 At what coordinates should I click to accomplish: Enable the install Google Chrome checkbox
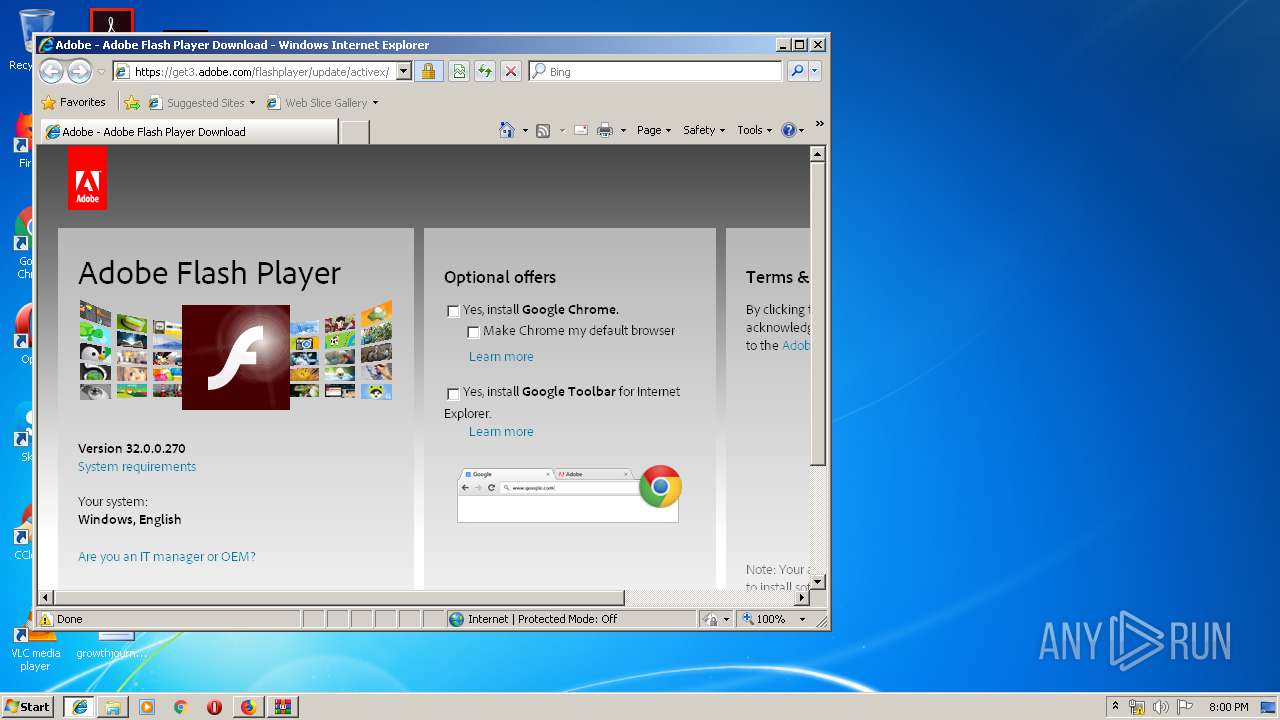(x=453, y=311)
